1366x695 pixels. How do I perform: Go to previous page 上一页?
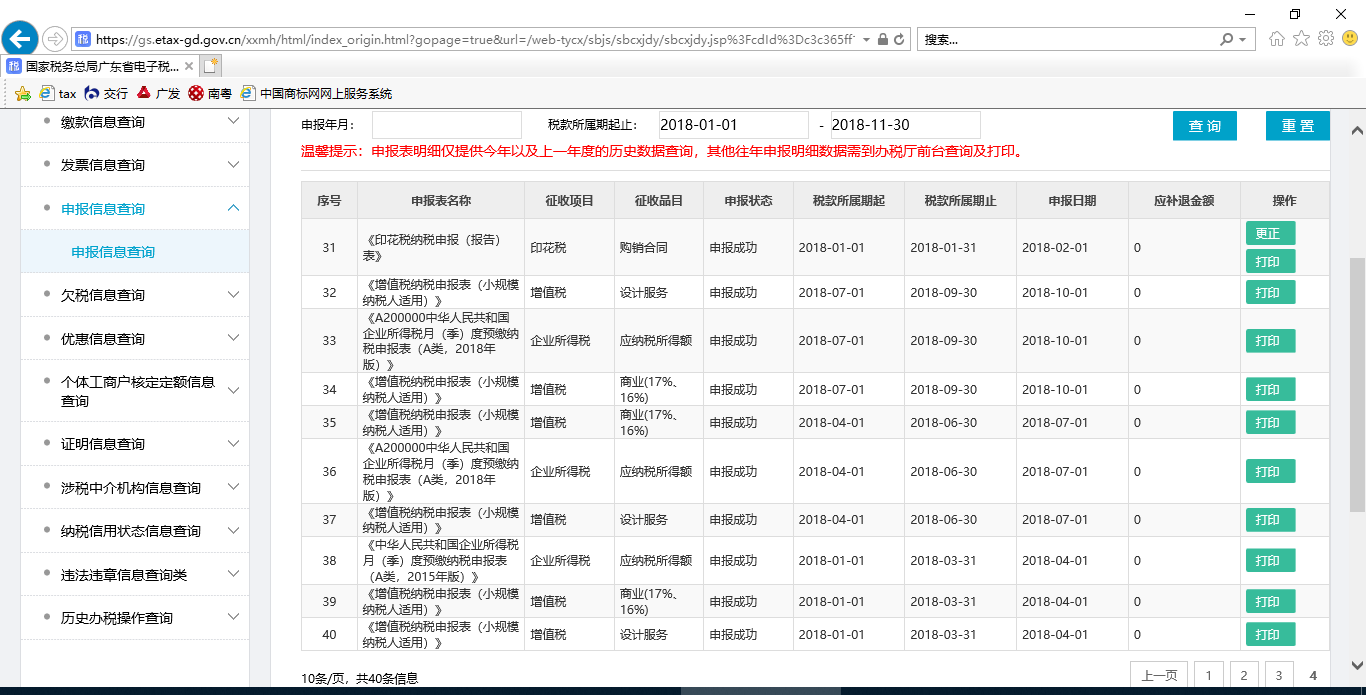(x=1160, y=676)
